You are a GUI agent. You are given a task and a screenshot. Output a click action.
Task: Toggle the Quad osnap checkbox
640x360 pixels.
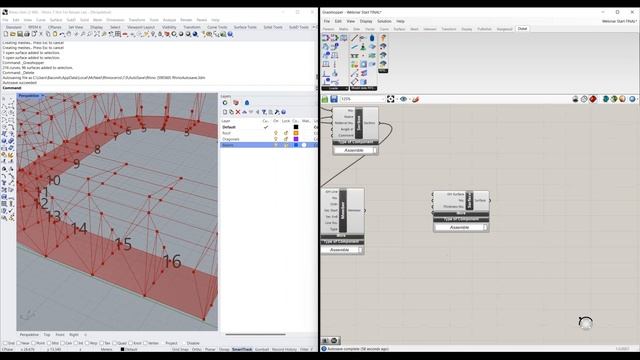[x=114, y=343]
